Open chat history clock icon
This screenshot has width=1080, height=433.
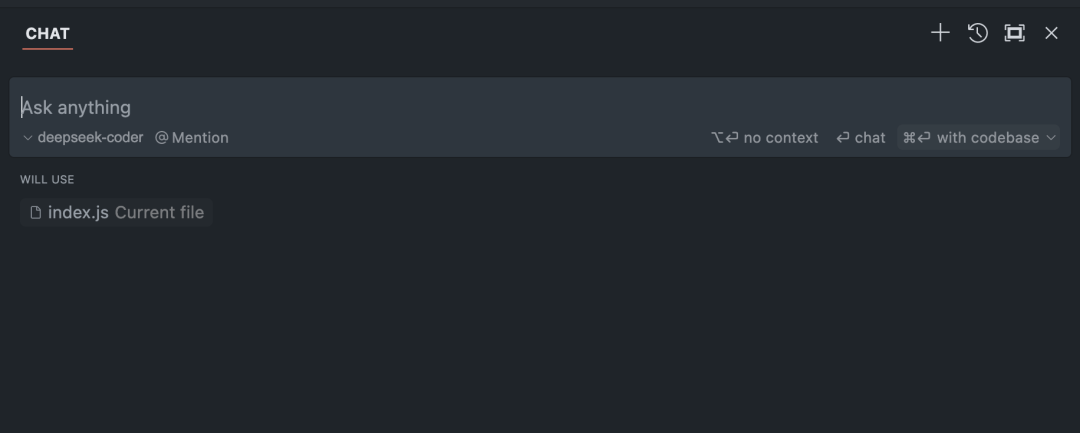(978, 33)
